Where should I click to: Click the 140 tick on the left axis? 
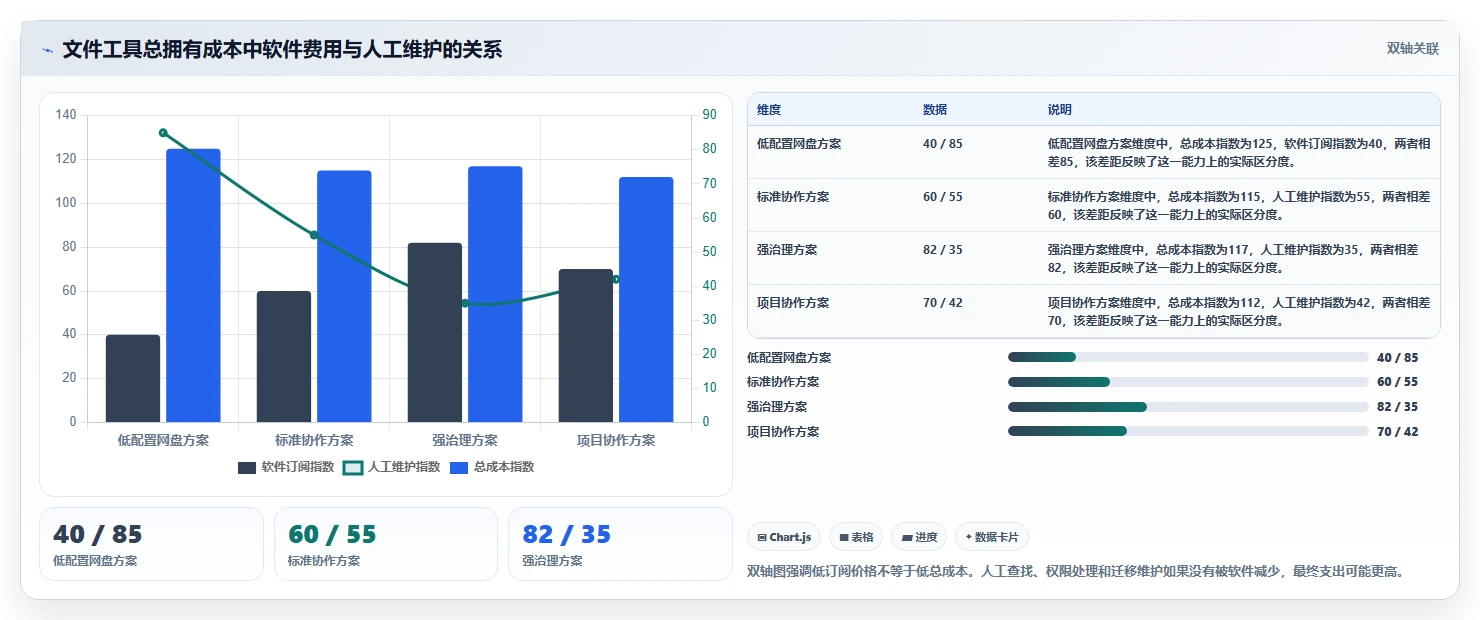66,115
